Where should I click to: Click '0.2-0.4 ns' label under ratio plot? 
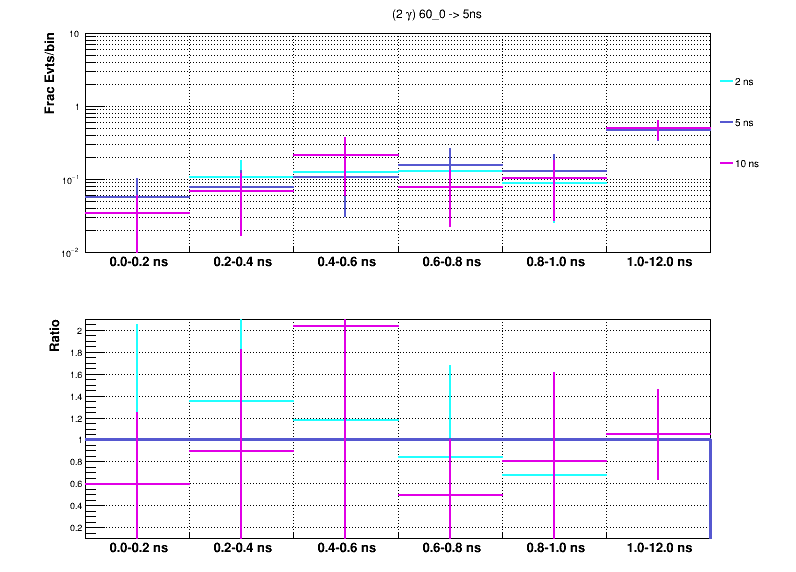pos(241,549)
